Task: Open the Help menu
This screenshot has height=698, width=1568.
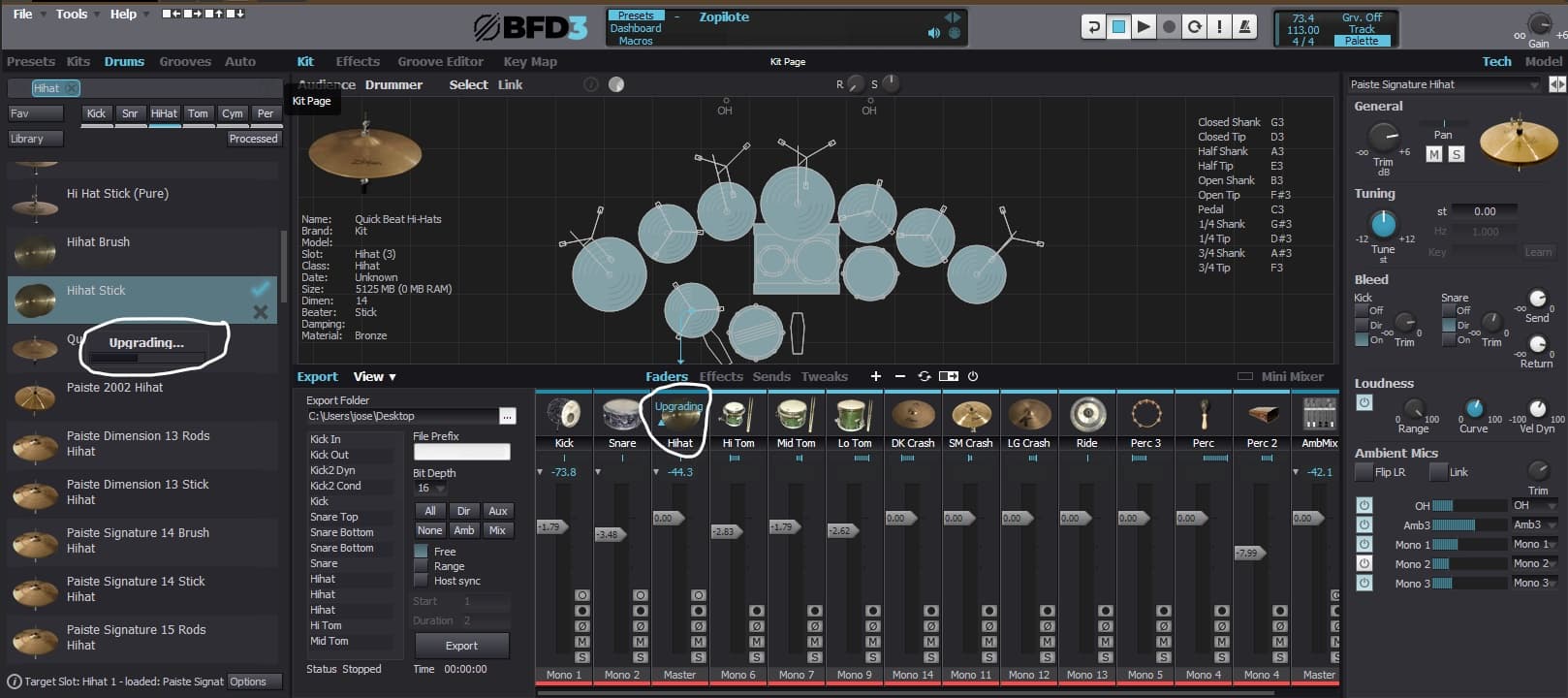Action: pos(129,14)
